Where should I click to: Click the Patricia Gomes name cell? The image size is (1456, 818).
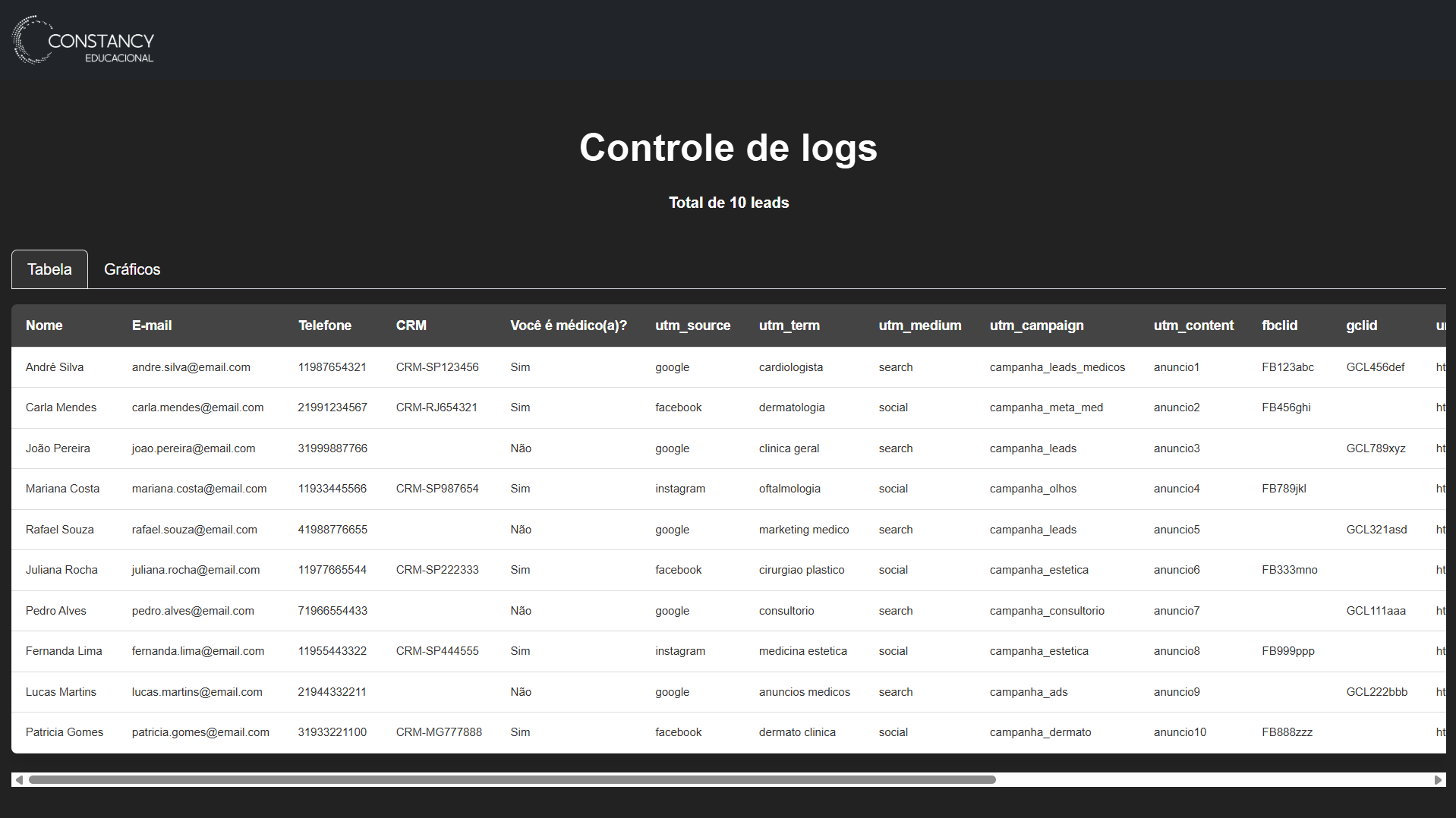click(x=65, y=732)
